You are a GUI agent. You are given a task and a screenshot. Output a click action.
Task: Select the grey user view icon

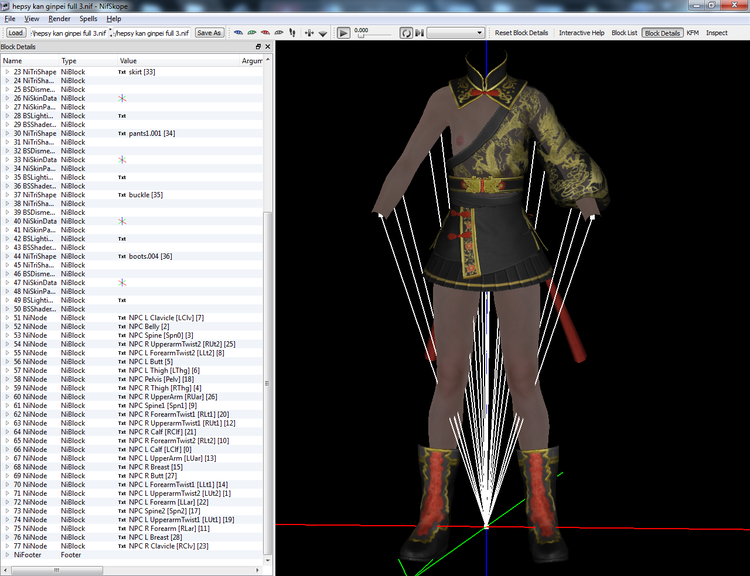[x=278, y=33]
